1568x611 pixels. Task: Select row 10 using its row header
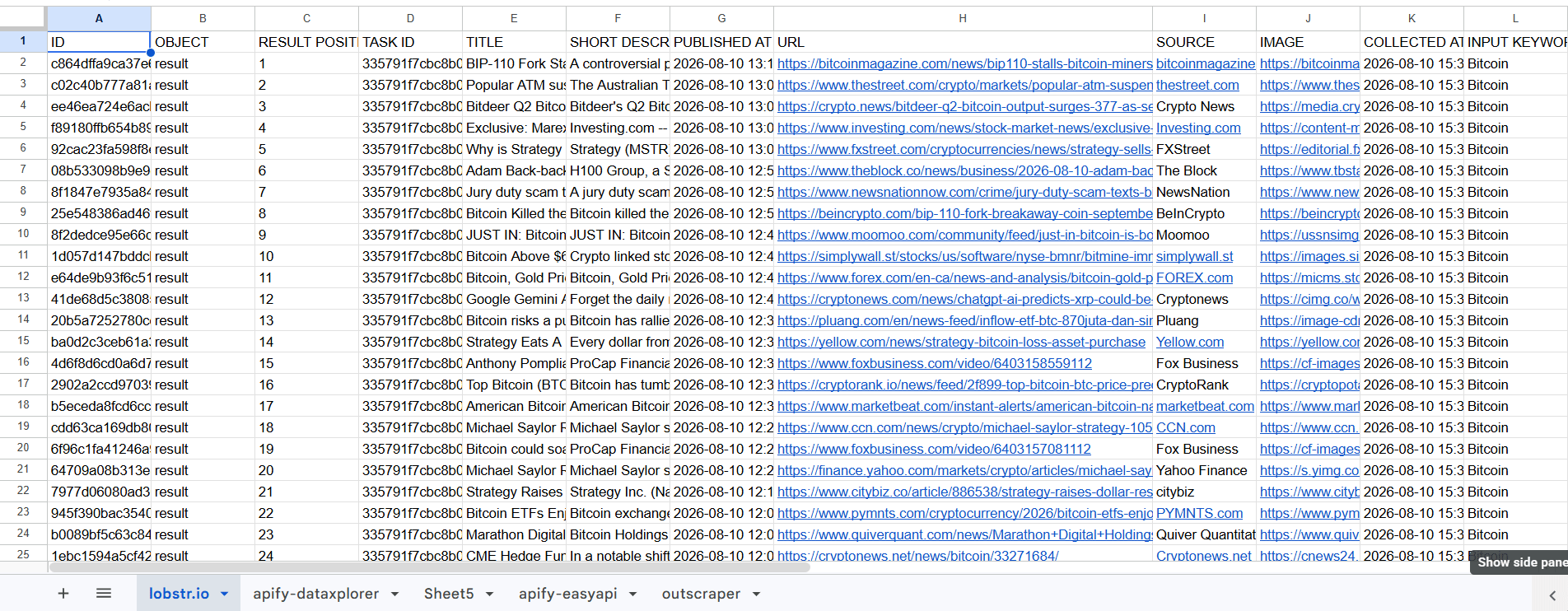click(x=23, y=234)
